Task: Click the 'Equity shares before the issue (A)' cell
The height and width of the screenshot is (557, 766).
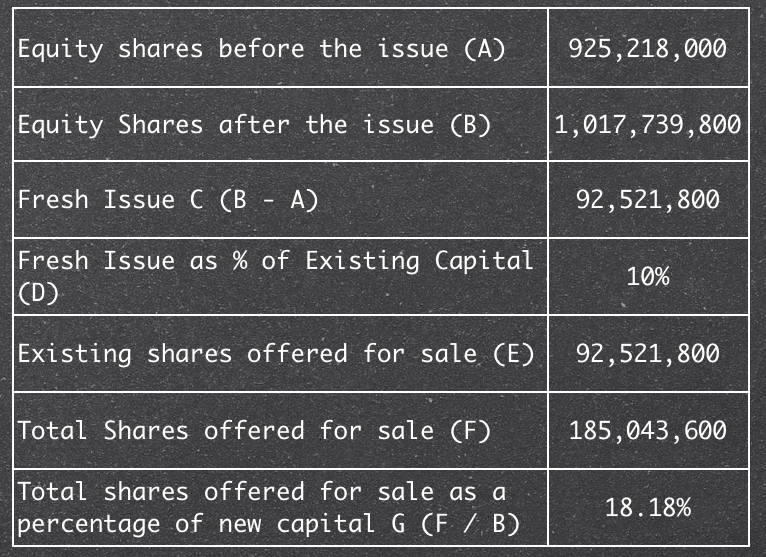Action: coord(261,49)
